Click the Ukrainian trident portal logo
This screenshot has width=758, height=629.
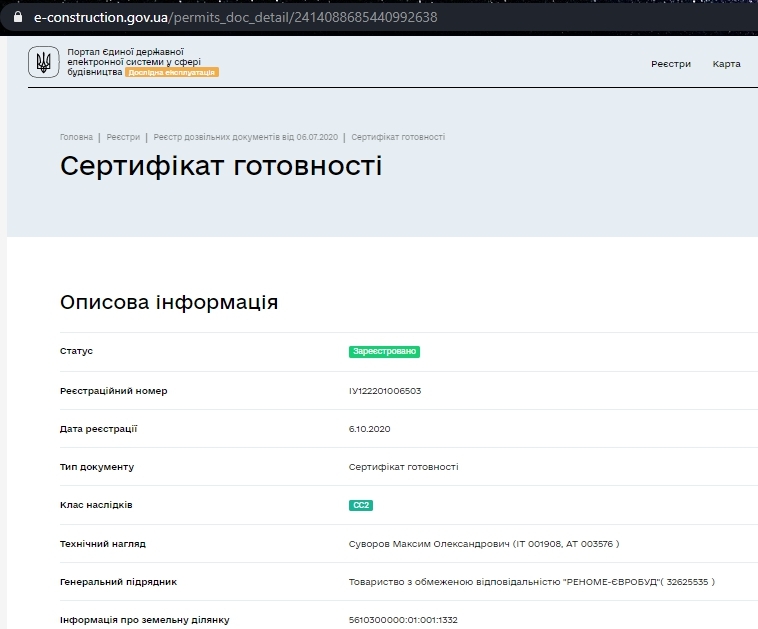coord(44,62)
